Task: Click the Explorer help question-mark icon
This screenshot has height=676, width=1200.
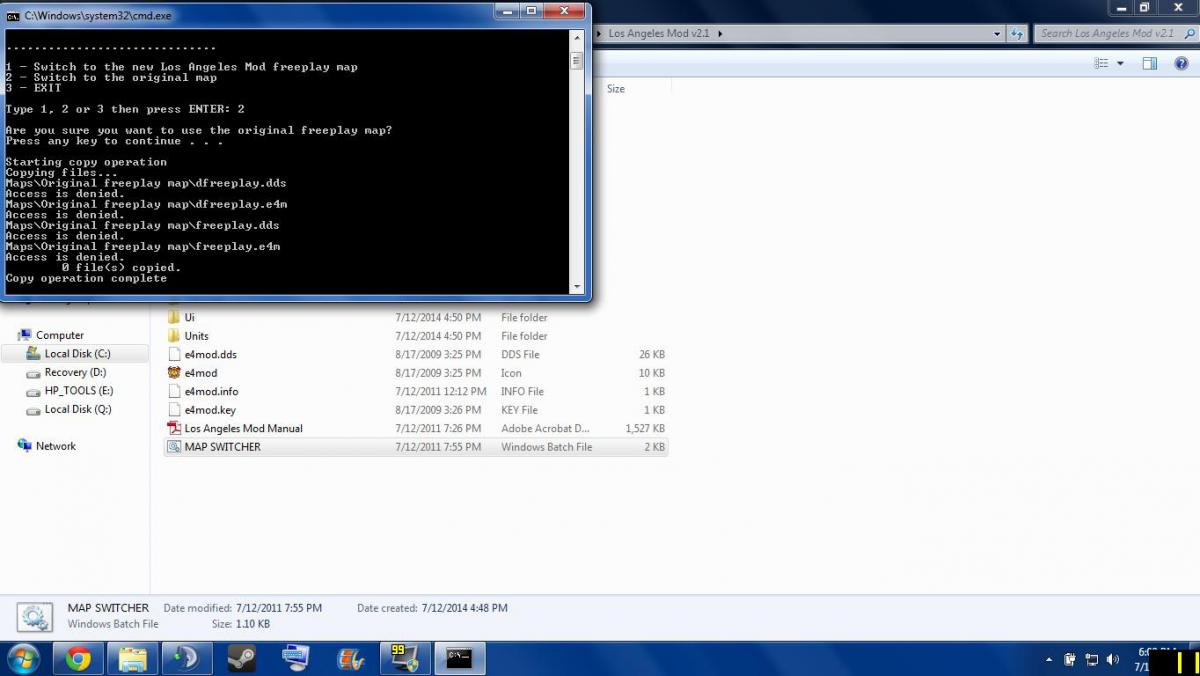Action: coord(1182,63)
